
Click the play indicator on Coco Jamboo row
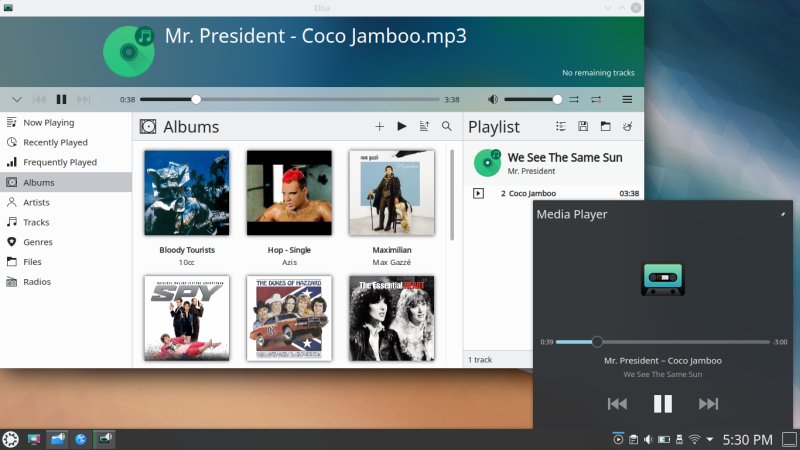click(478, 193)
